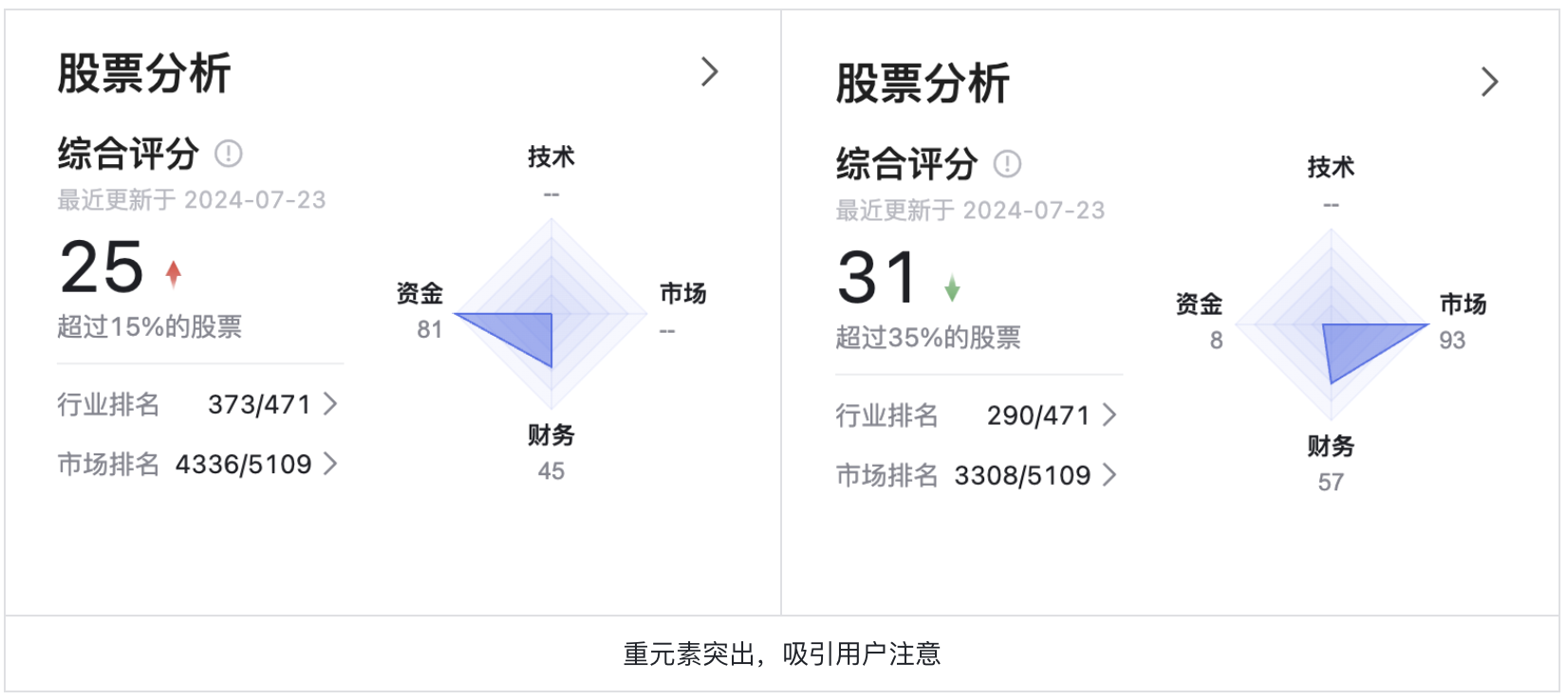The height and width of the screenshot is (700, 1568).
Task: Click the right card radar chart with 市场 93
Action: point(1331,325)
